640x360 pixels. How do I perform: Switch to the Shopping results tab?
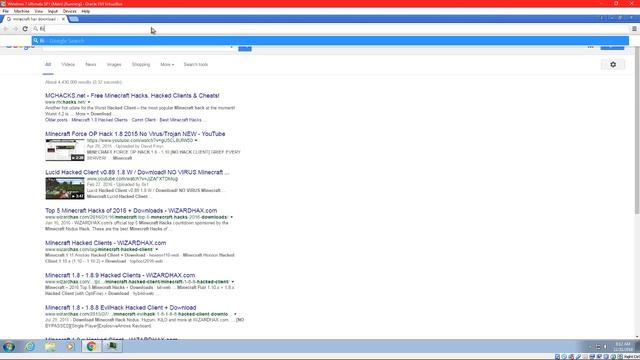[141, 64]
